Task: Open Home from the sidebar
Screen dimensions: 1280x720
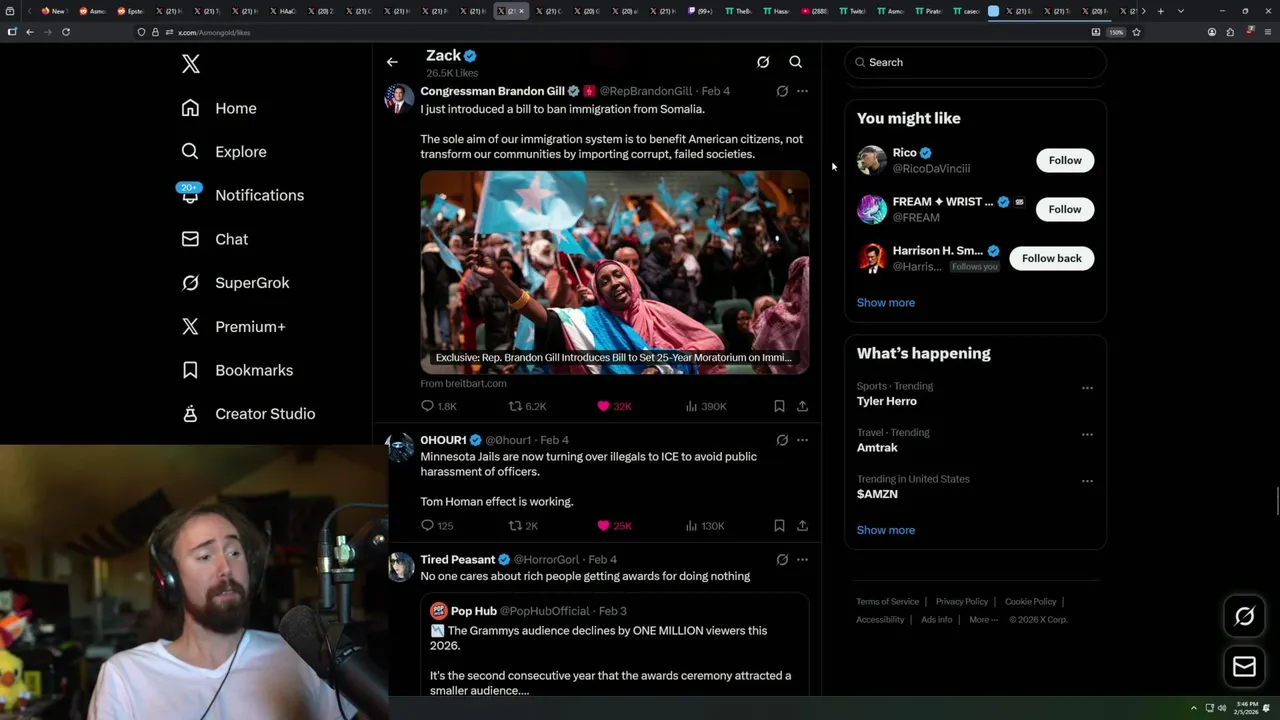Action: 219,108
